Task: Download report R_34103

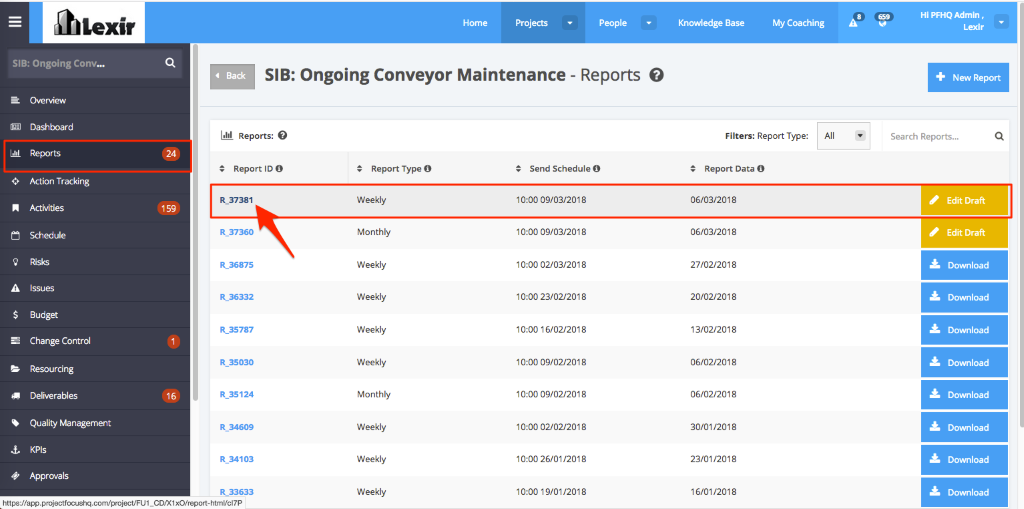Action: click(965, 459)
